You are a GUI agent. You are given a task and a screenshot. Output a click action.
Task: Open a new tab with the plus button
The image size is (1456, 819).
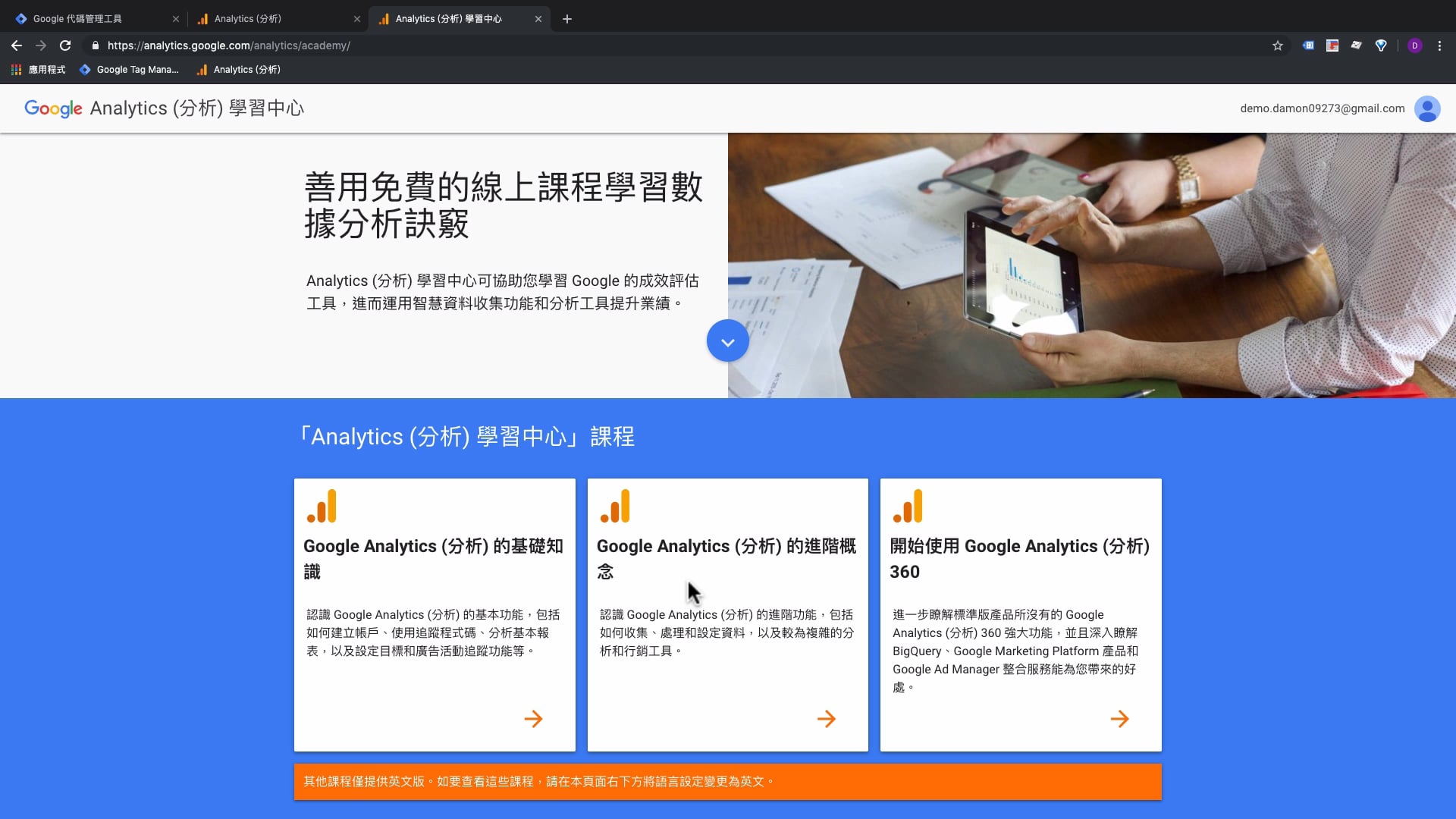(x=566, y=19)
